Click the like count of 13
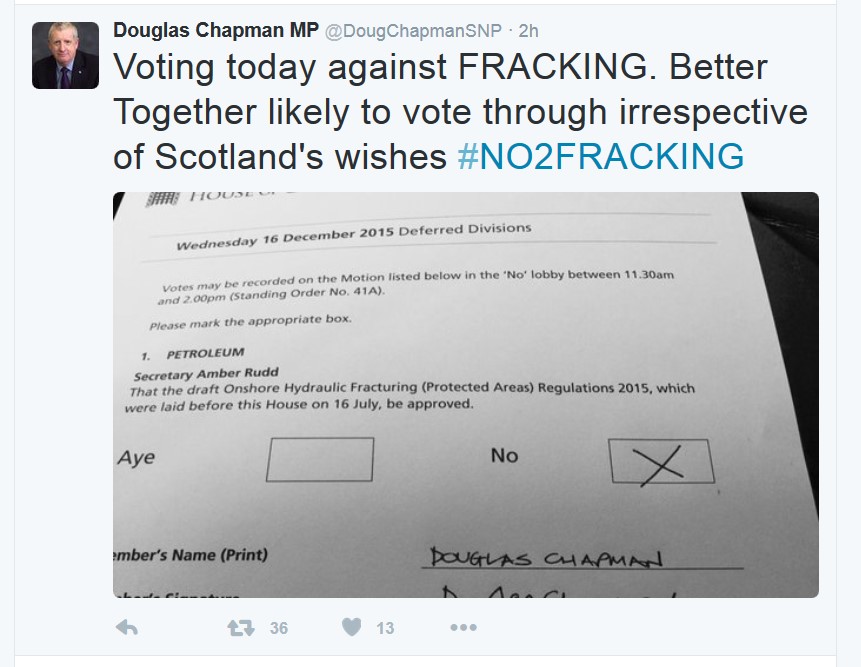The width and height of the screenshot is (861, 667). tap(385, 628)
